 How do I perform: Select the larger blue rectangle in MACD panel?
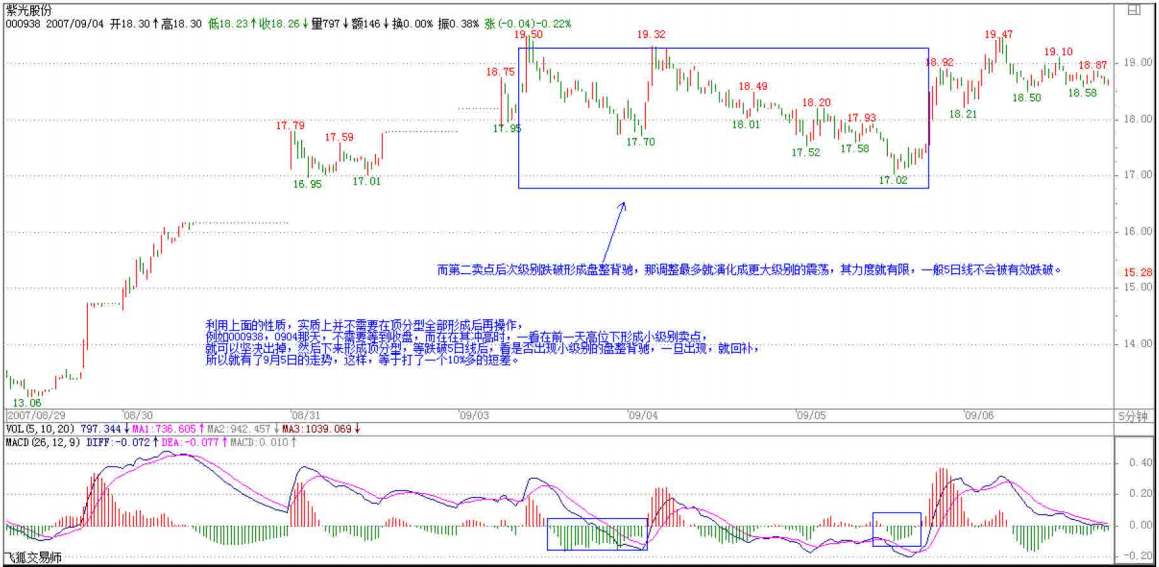coord(597,534)
